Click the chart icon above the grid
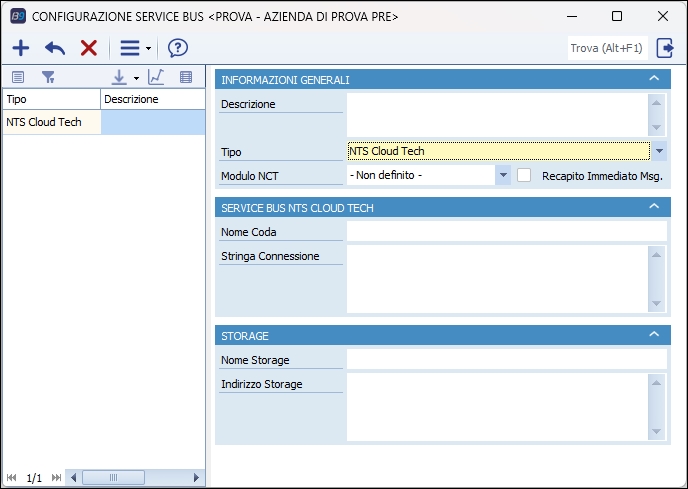This screenshot has width=688, height=489. point(156,77)
